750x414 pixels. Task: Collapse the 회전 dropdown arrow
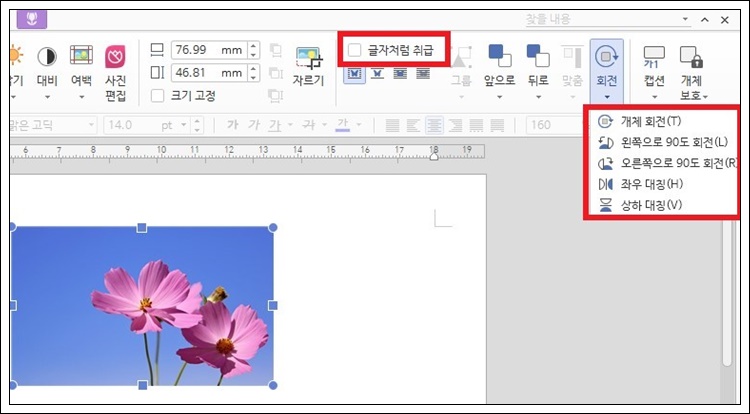click(x=607, y=98)
